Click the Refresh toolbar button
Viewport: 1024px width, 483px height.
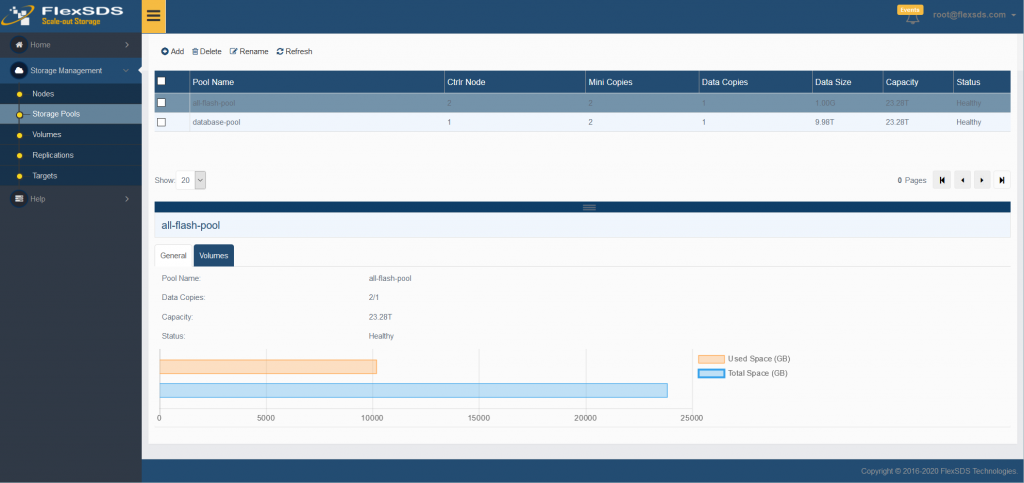click(294, 52)
